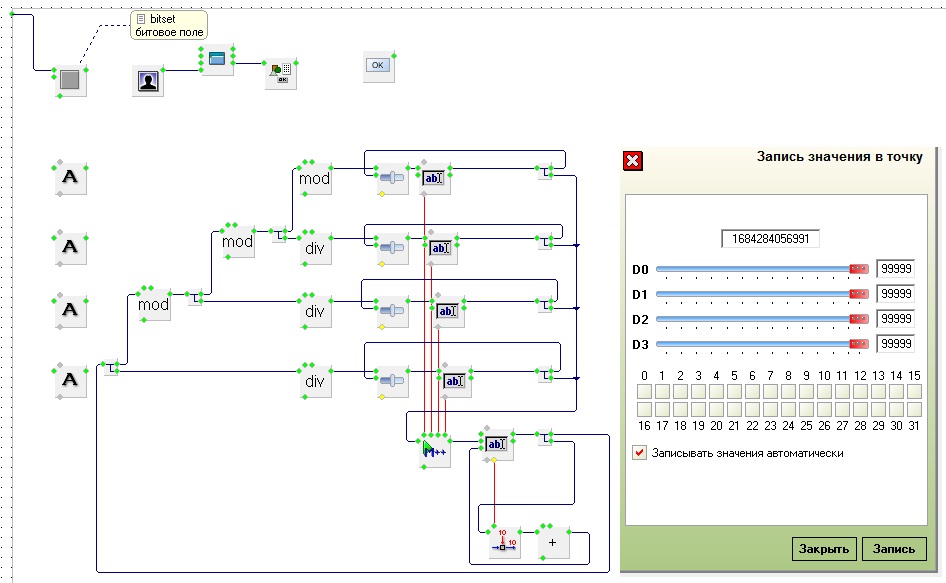The image size is (946, 583).
Task: Click the string concatenation '++' element
Action: click(x=435, y=451)
